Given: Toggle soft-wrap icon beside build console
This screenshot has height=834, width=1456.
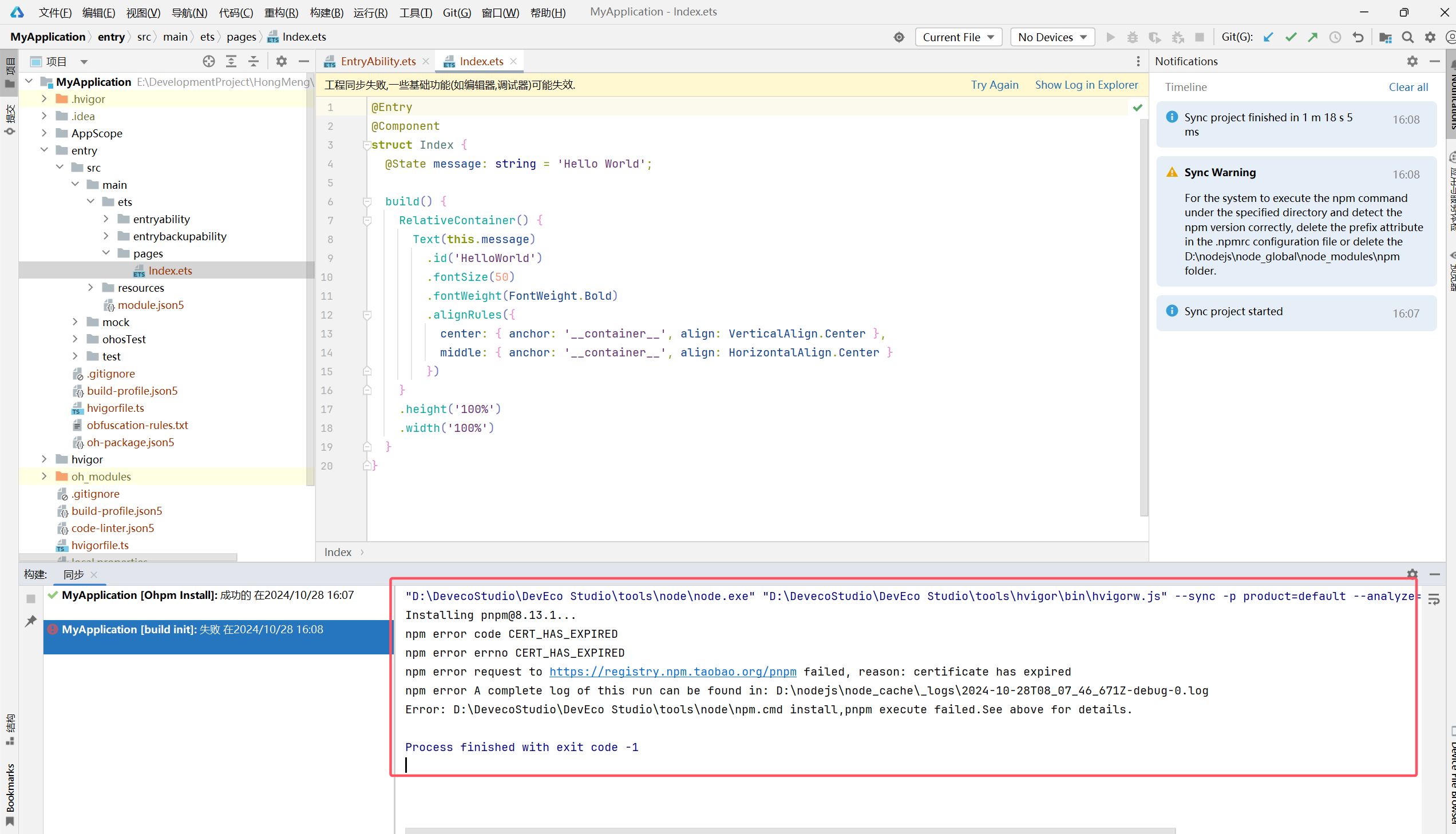Looking at the screenshot, I should click(1434, 599).
